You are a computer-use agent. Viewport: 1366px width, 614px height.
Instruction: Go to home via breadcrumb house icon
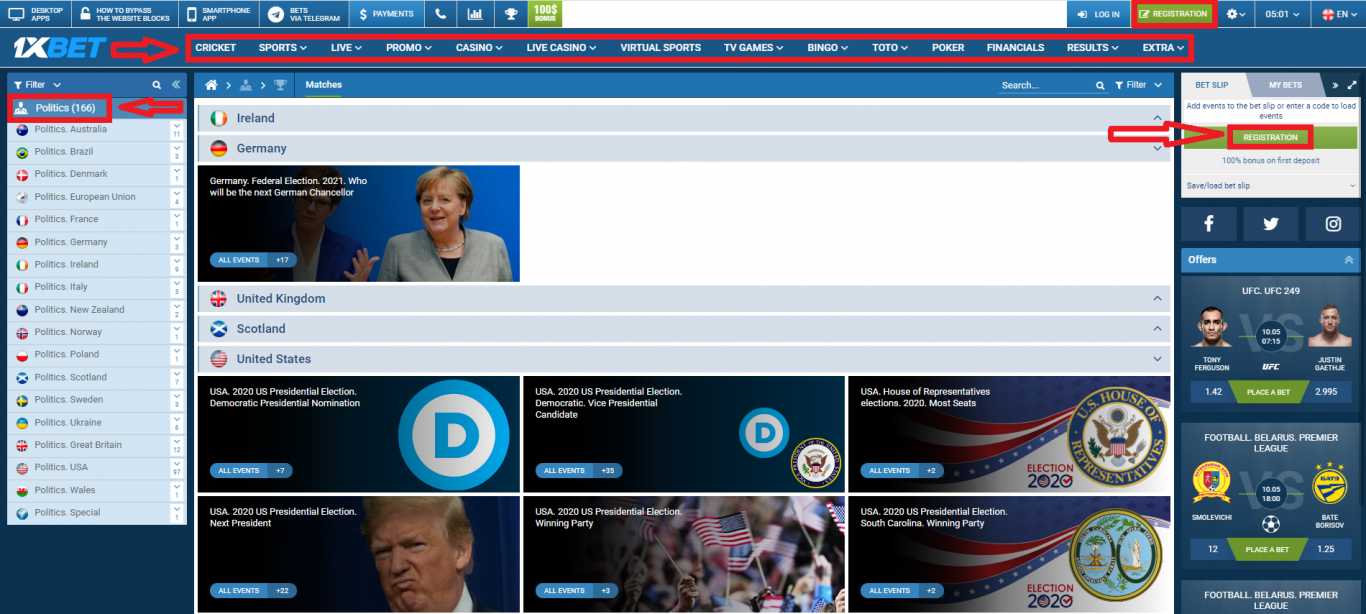coord(211,85)
